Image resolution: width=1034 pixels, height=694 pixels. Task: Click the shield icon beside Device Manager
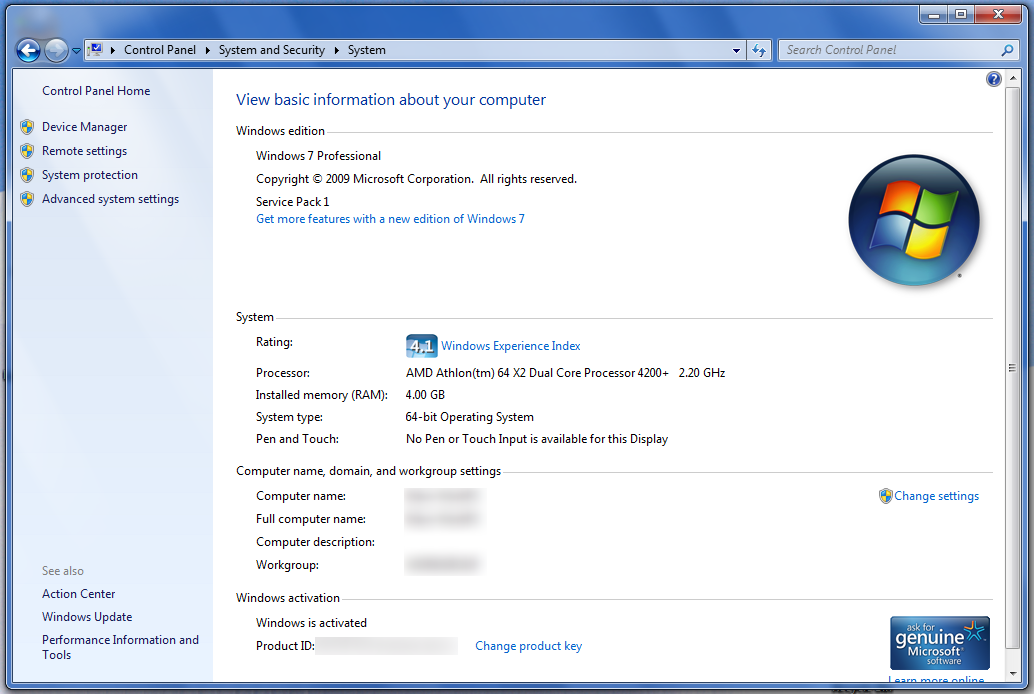(x=27, y=127)
